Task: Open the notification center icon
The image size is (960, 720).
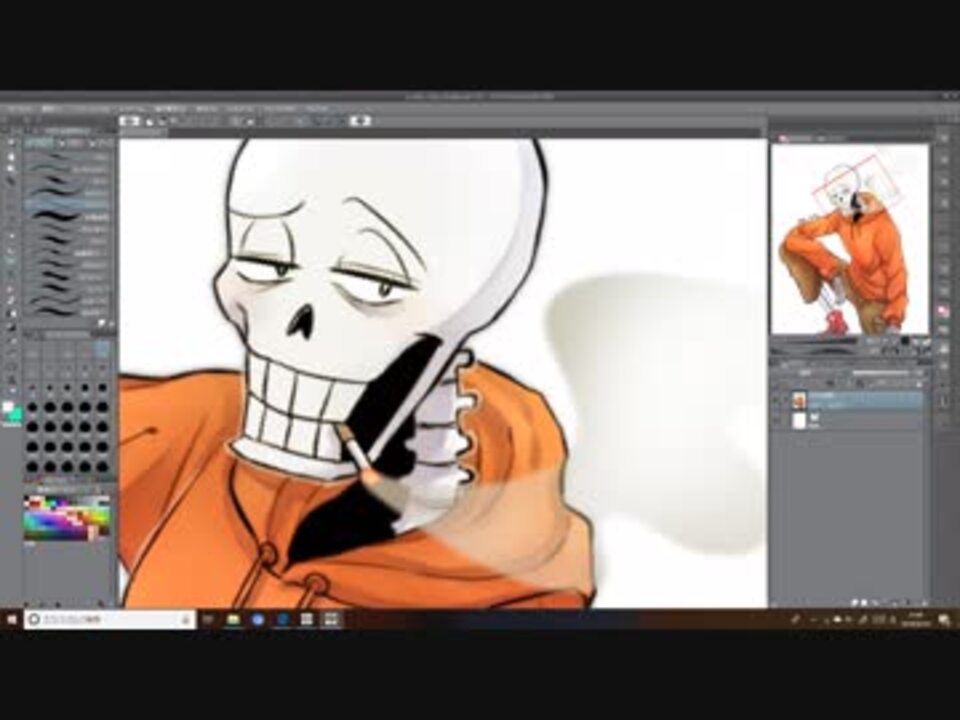Action: coord(944,620)
